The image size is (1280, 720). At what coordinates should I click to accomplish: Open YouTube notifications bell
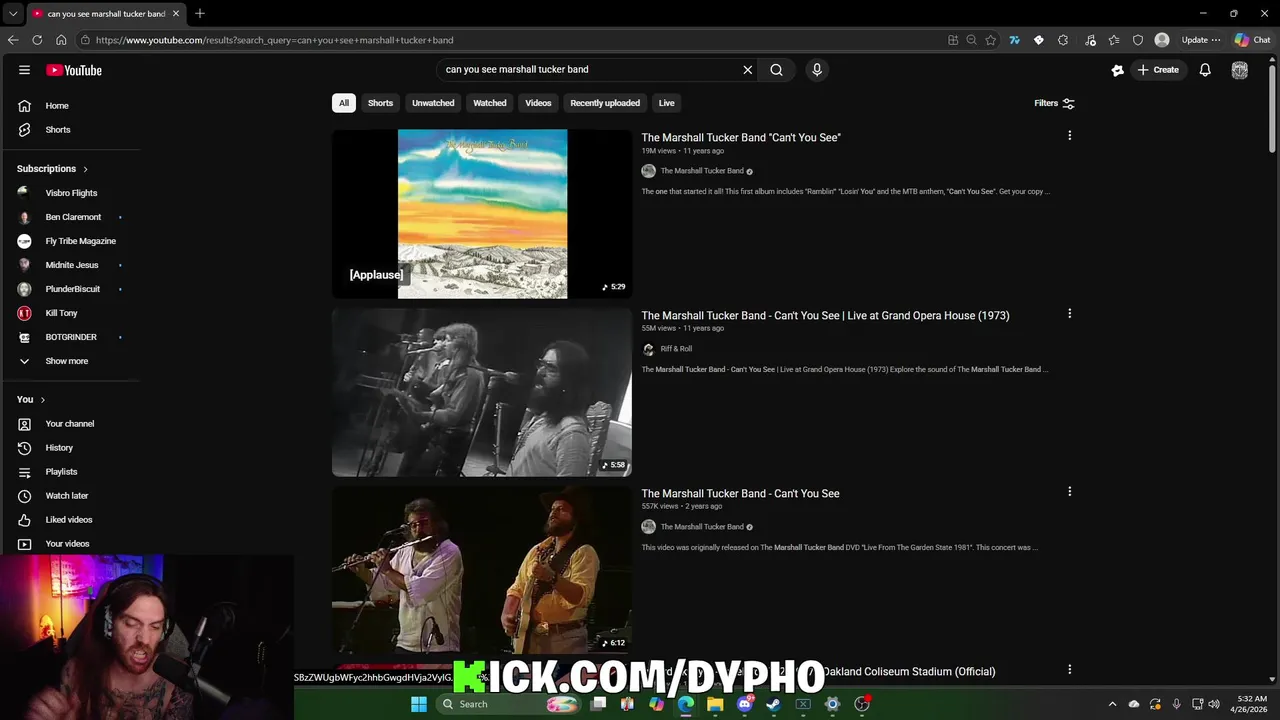point(1205,70)
